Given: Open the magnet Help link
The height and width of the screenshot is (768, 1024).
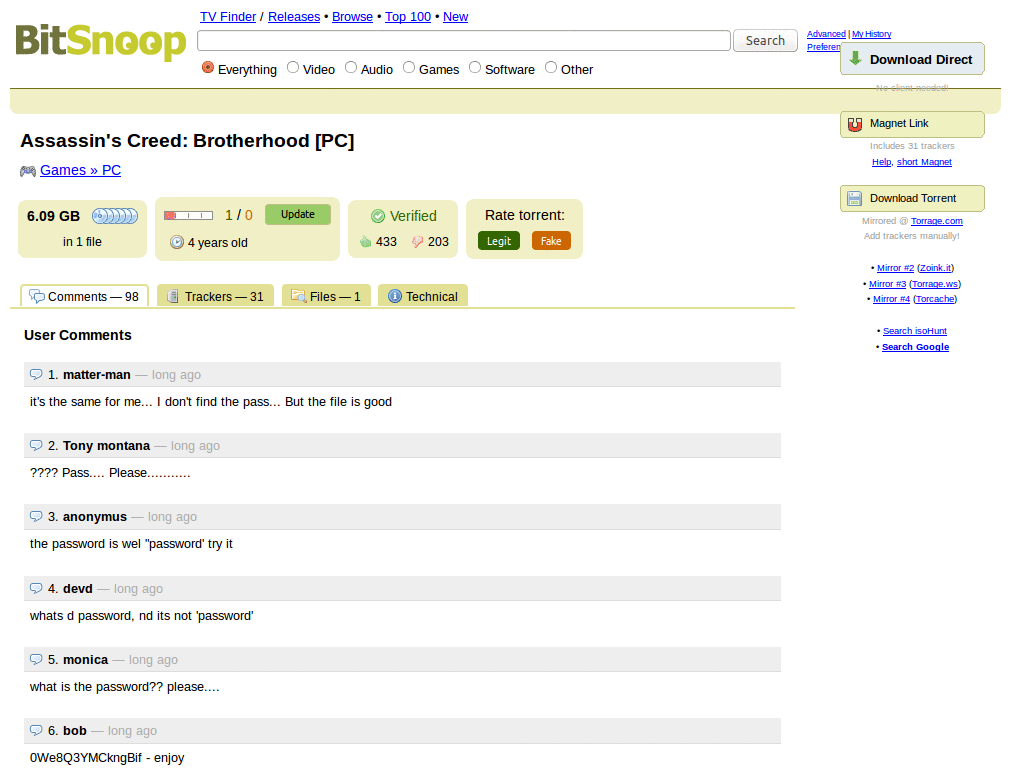Looking at the screenshot, I should tap(882, 162).
